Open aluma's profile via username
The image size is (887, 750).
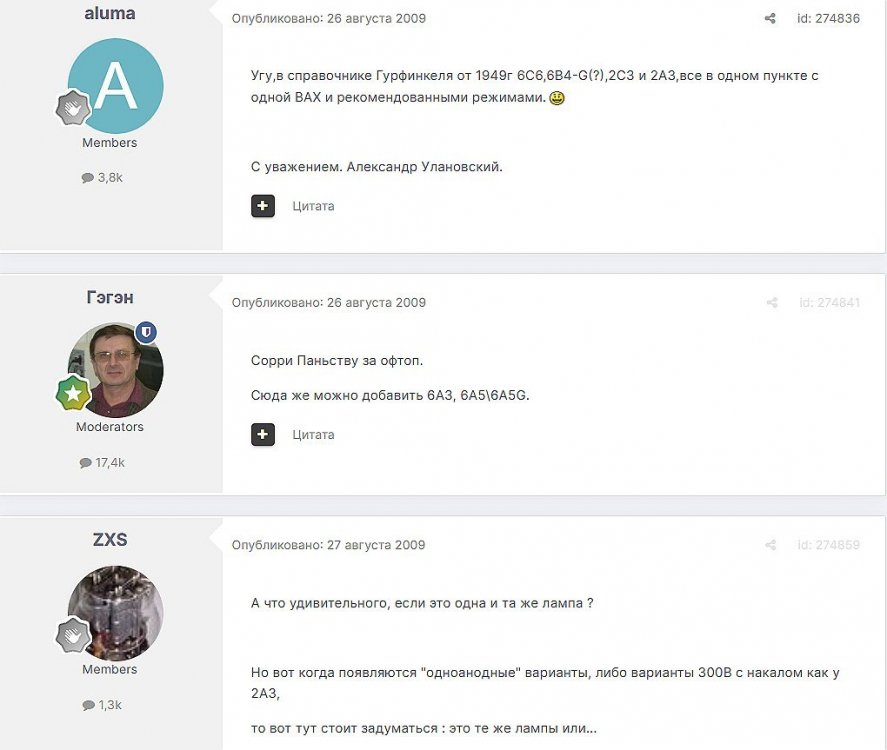pos(110,14)
